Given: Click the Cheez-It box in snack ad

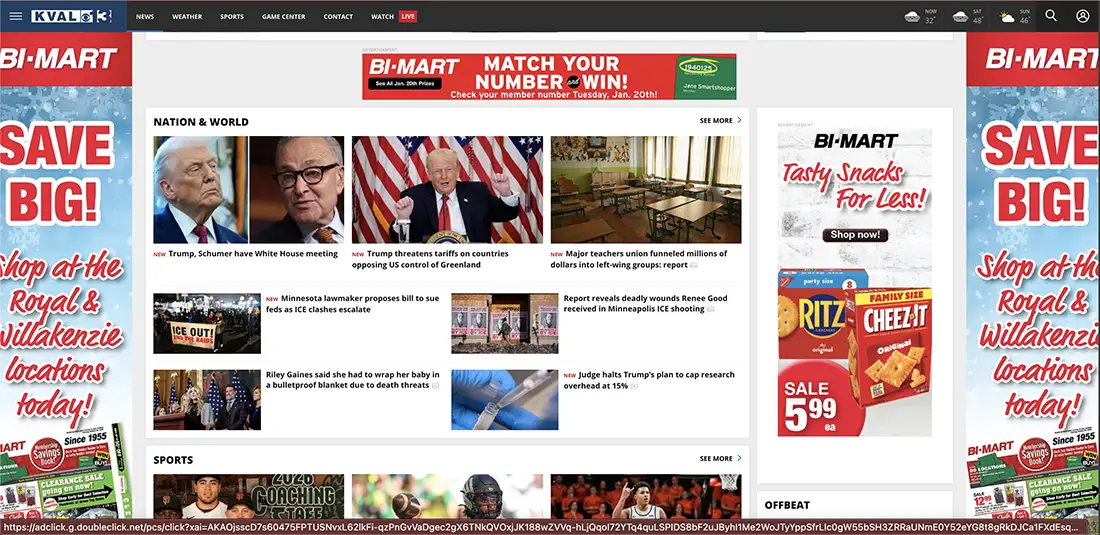Looking at the screenshot, I should [887, 347].
